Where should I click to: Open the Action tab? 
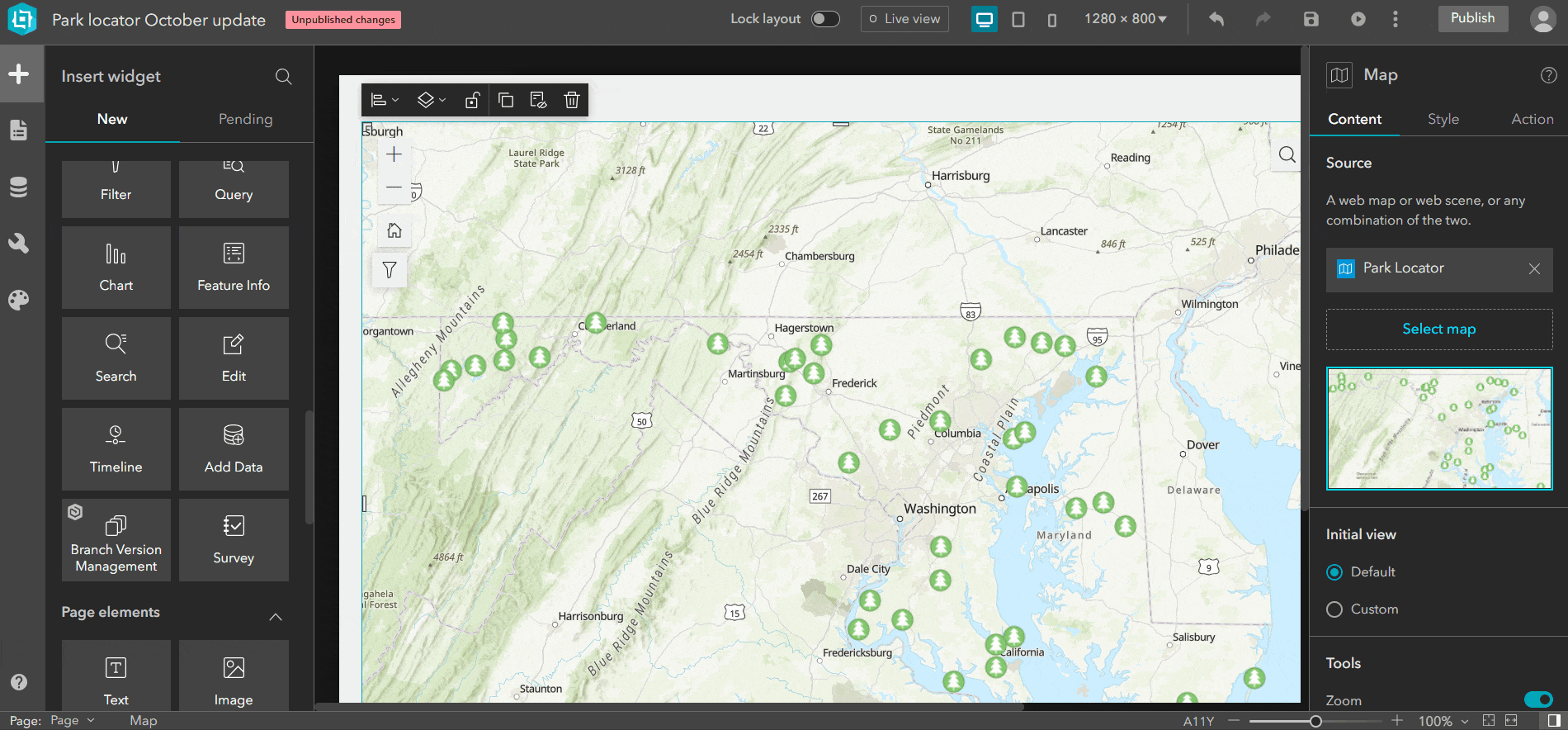point(1532,119)
